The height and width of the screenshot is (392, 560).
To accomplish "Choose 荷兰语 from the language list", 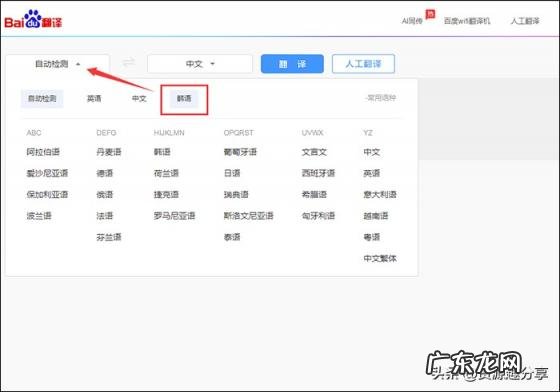I will [166, 174].
